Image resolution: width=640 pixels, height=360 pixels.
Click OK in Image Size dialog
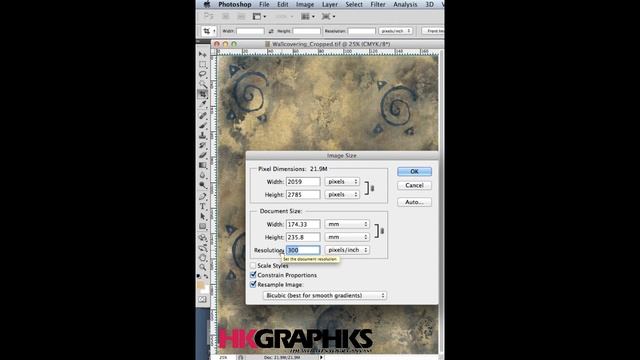coord(414,171)
